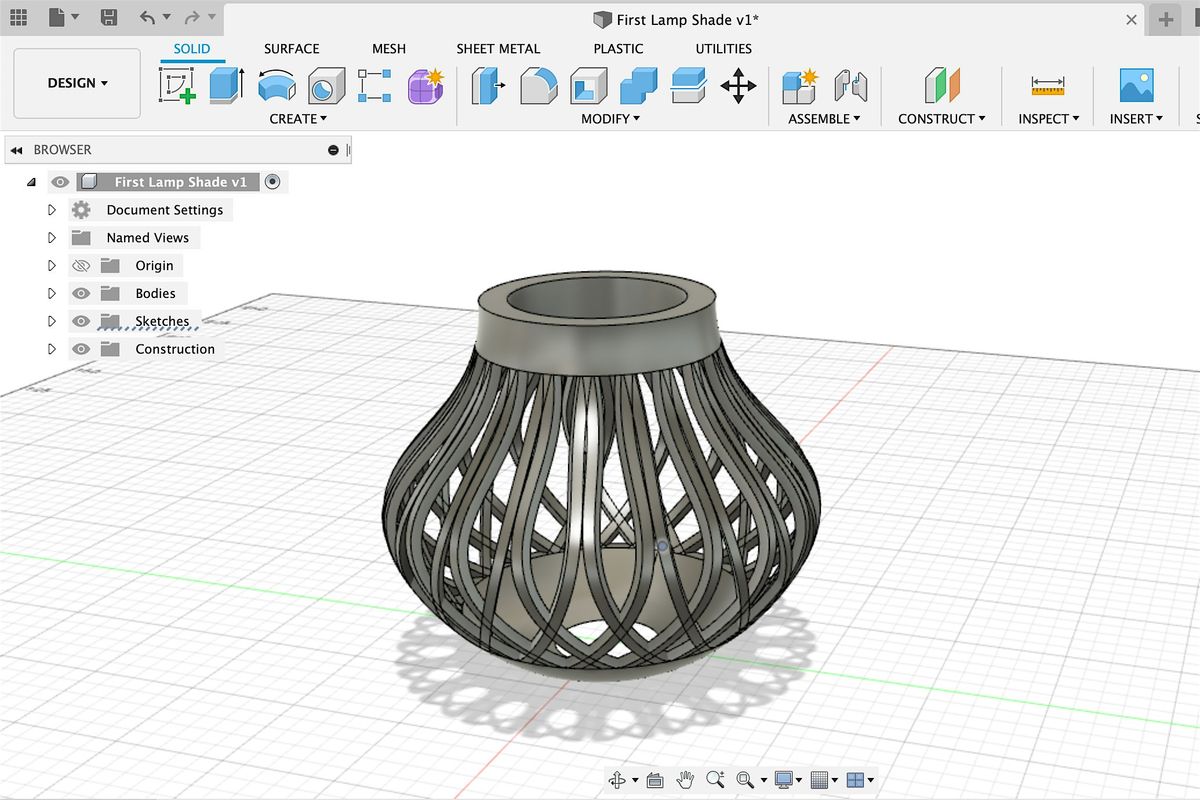Hide the Bodies folder visibility
This screenshot has height=800, width=1200.
point(81,293)
